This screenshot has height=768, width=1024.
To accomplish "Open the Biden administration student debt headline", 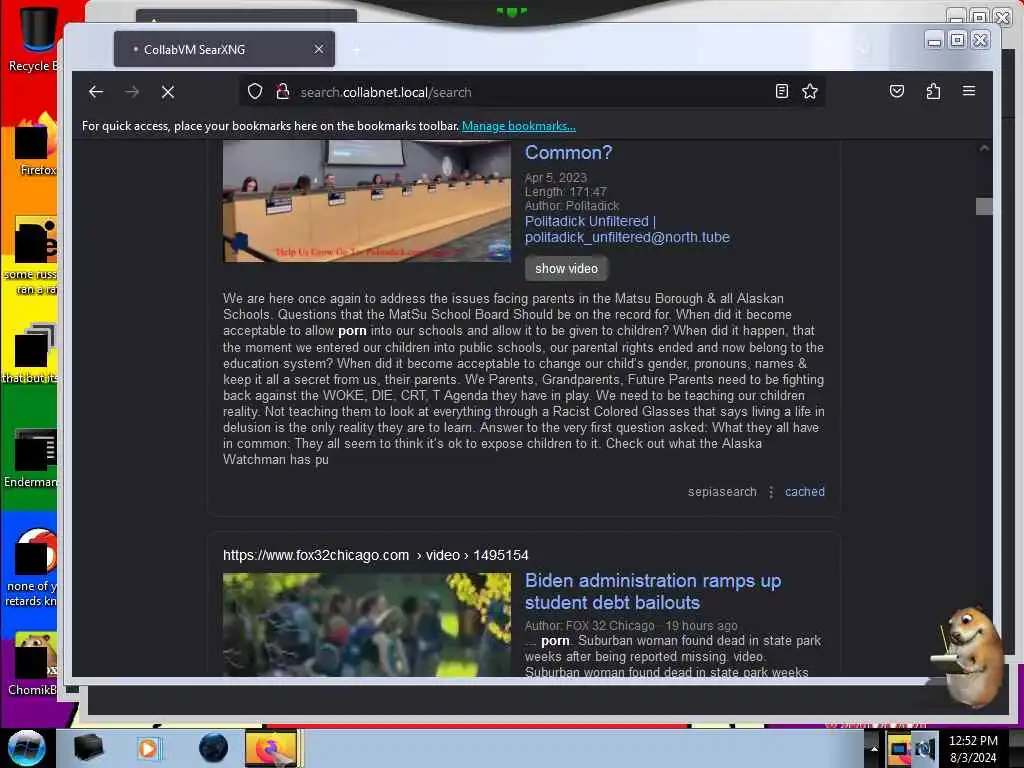I will (653, 592).
